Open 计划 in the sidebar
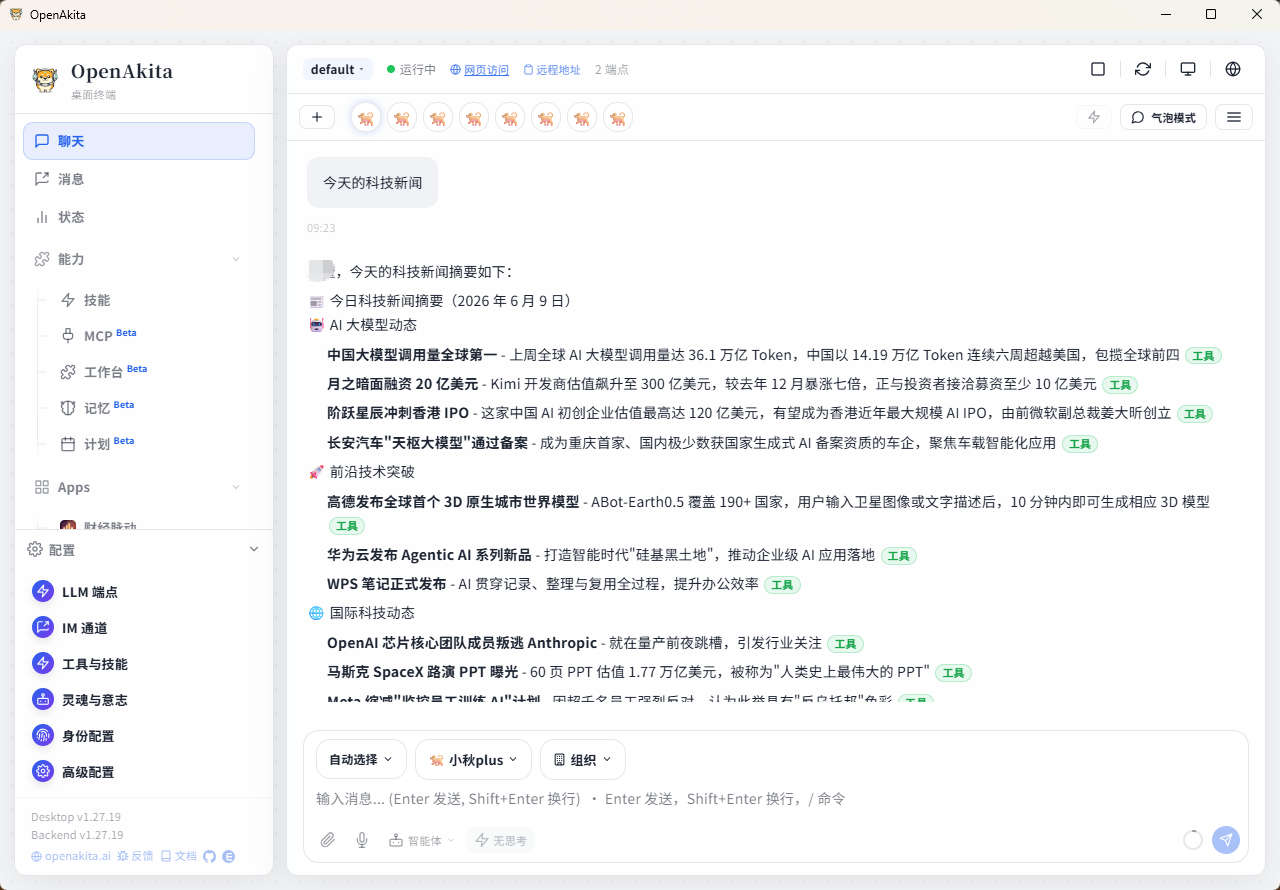This screenshot has width=1280, height=890. pos(152,444)
